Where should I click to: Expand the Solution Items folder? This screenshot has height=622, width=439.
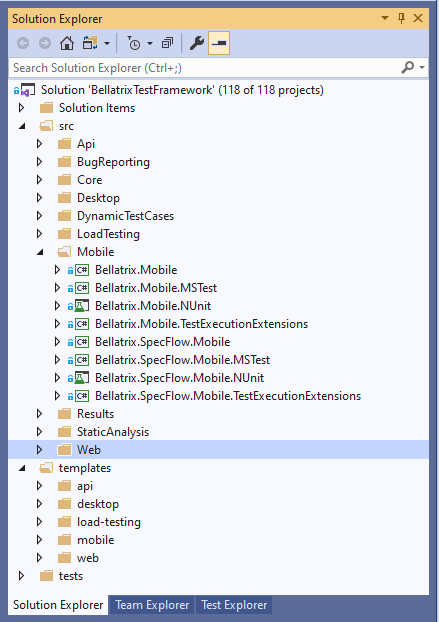pyautogui.click(x=22, y=108)
